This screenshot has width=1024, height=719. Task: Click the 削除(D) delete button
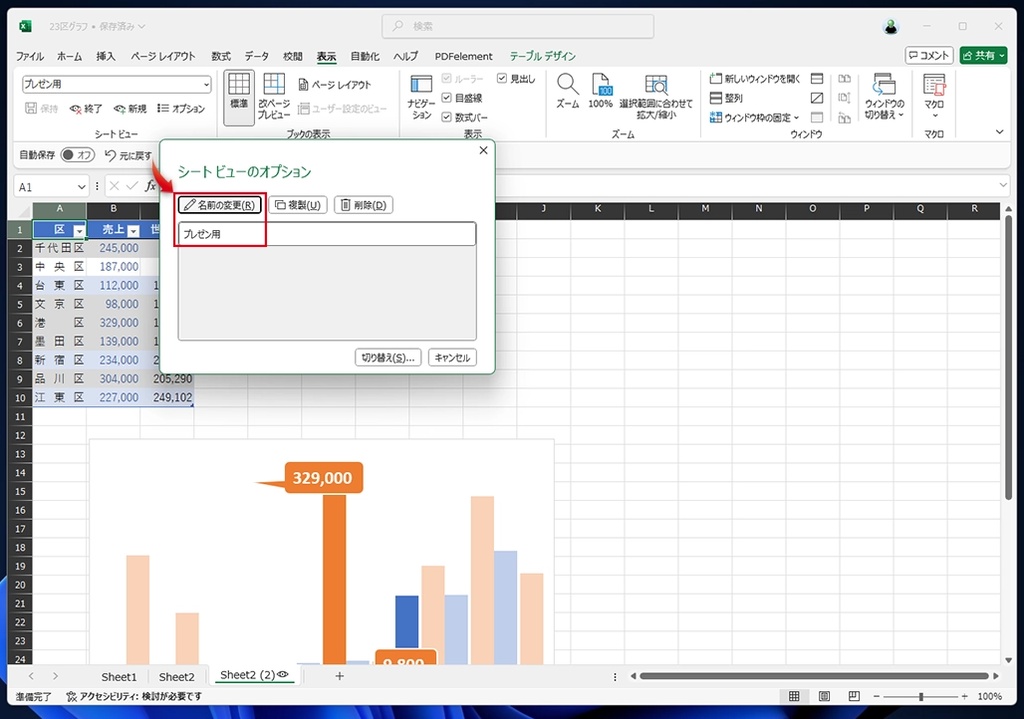click(x=364, y=205)
